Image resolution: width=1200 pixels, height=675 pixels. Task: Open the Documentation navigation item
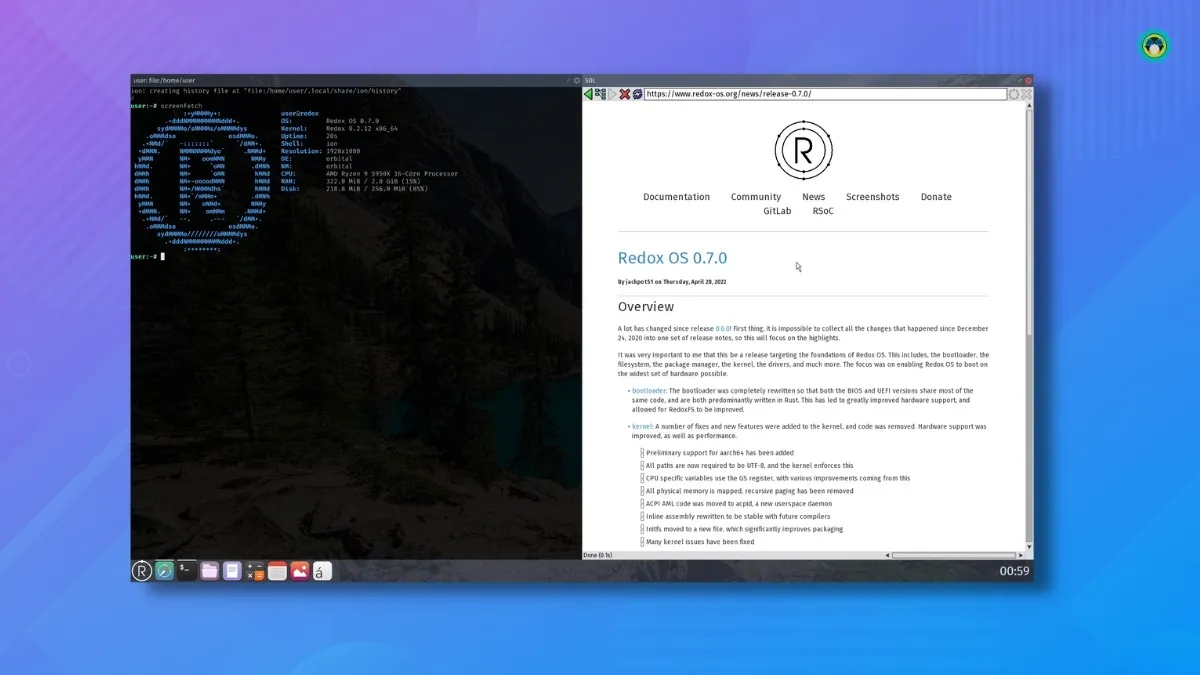click(676, 196)
